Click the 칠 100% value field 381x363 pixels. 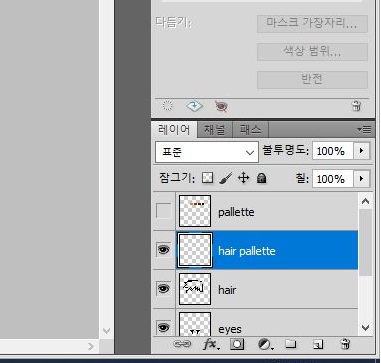pos(333,179)
